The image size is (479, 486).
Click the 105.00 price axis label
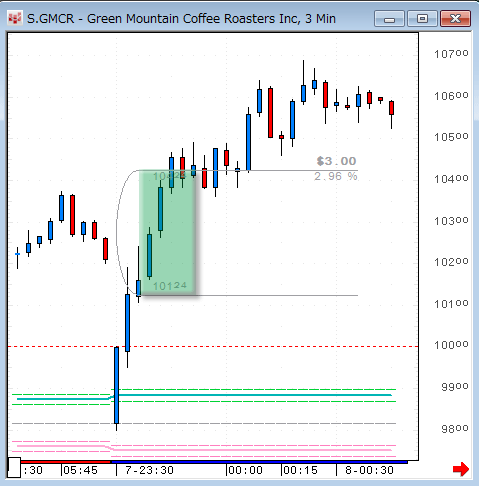click(x=451, y=137)
